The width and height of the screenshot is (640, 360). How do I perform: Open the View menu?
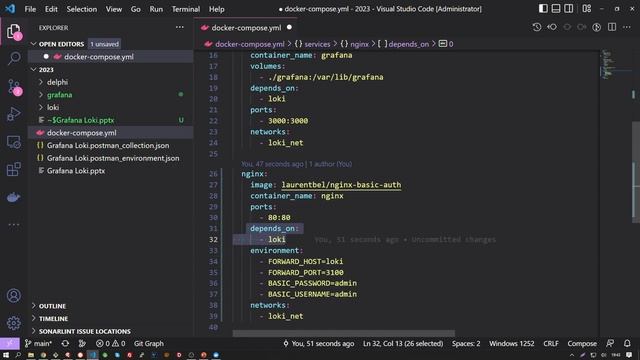point(113,9)
